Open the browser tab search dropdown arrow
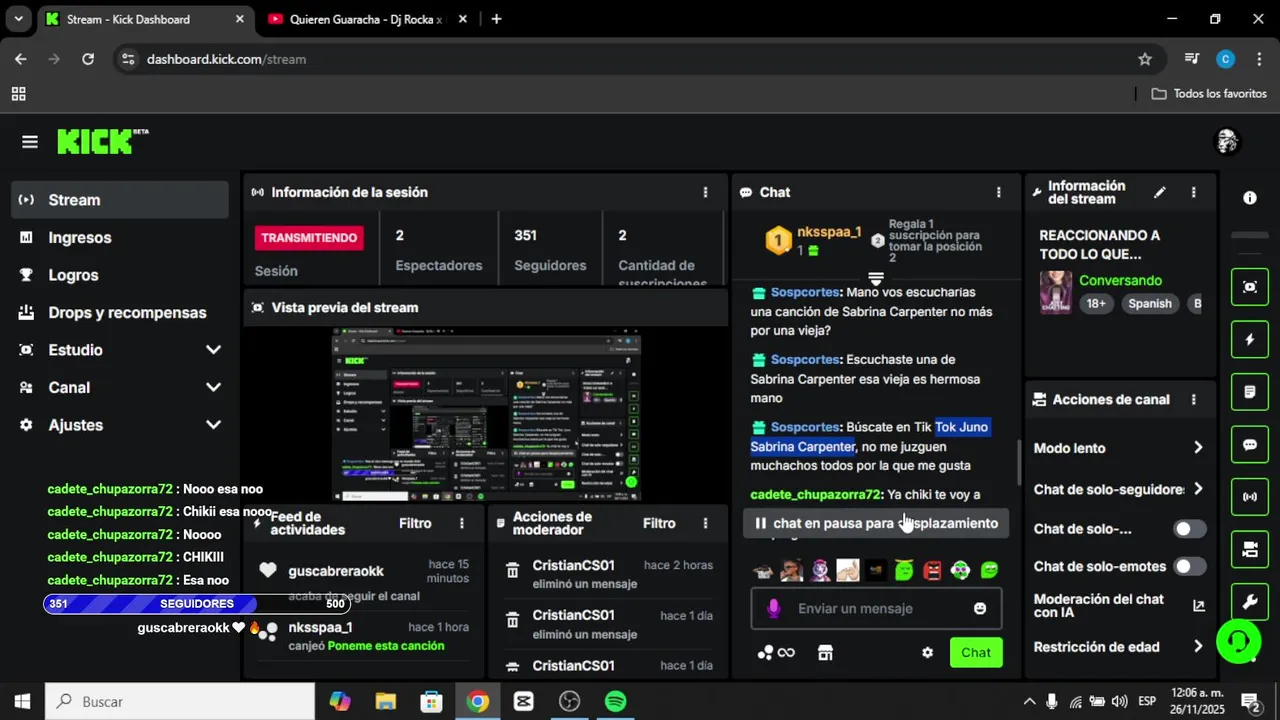1280x720 pixels. coord(18,19)
